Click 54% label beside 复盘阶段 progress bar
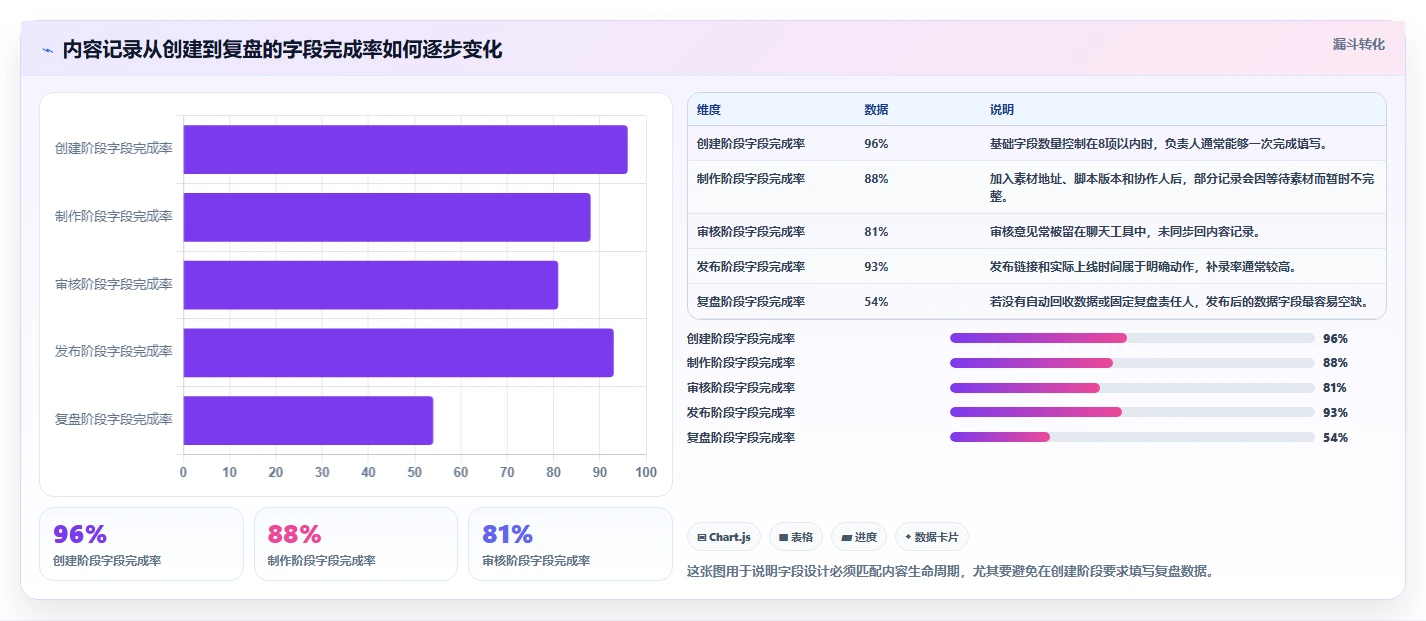Viewport: 1426px width, 621px height. [1335, 437]
